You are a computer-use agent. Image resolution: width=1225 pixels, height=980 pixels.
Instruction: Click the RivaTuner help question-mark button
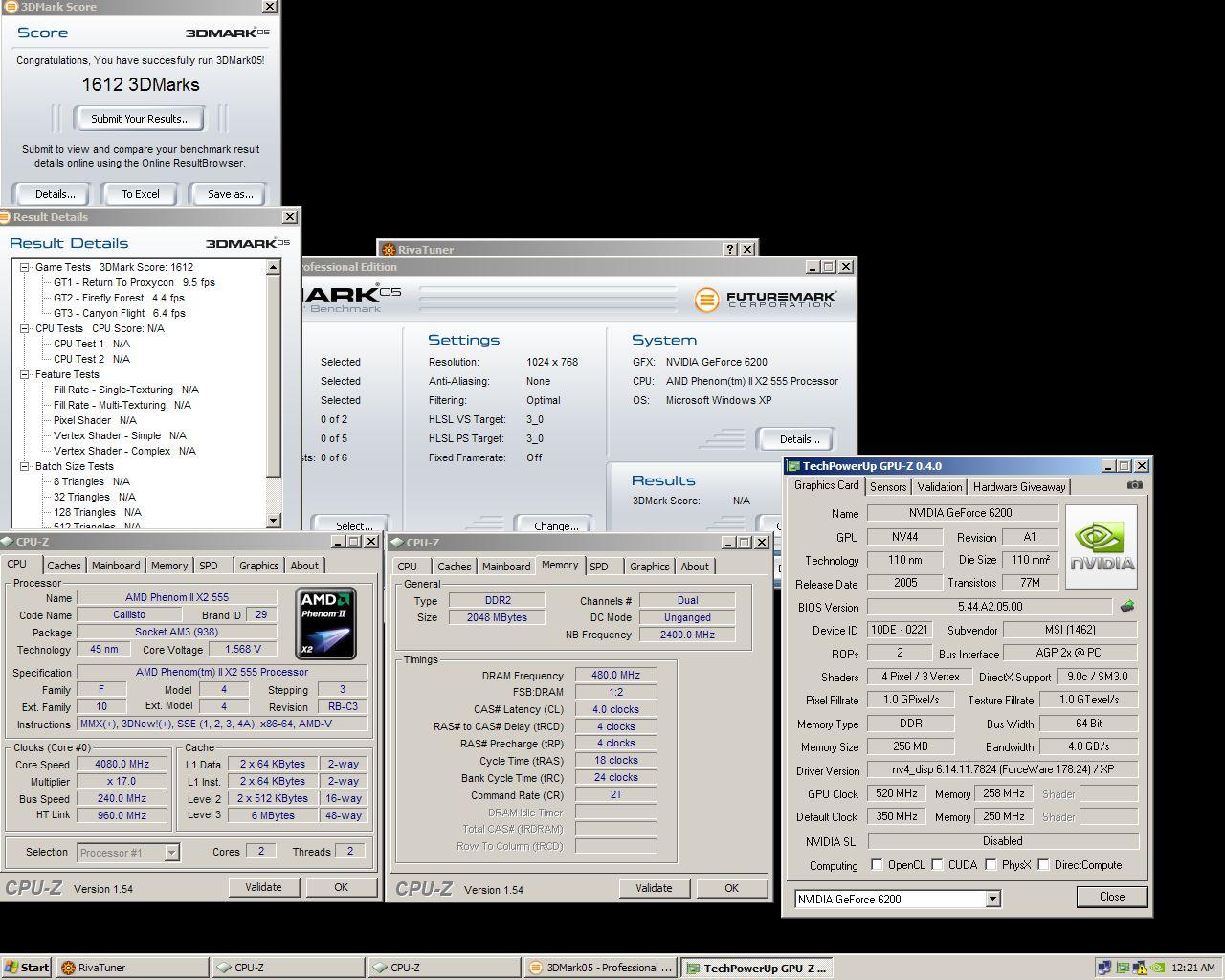point(731,249)
